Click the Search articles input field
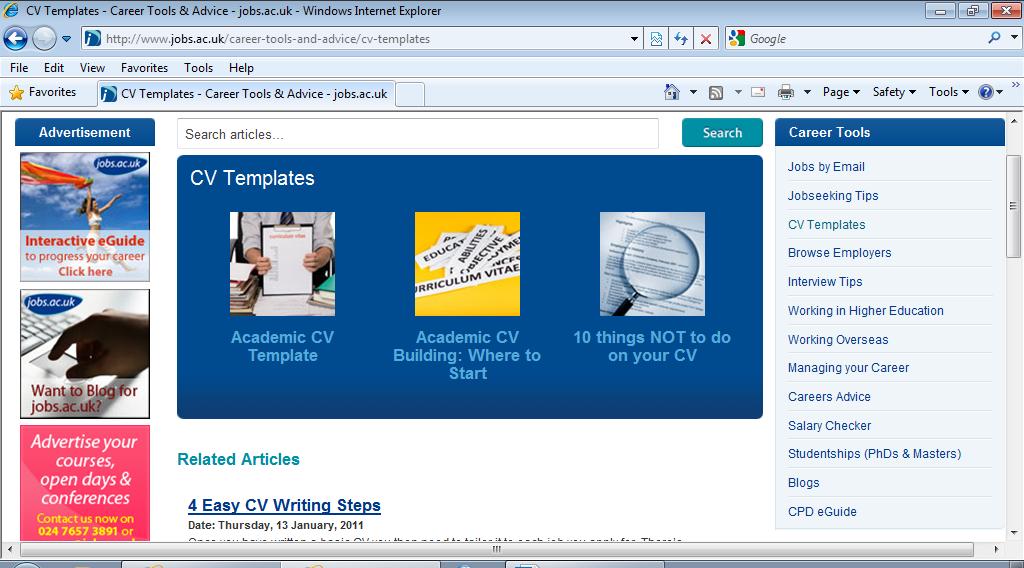 418,134
